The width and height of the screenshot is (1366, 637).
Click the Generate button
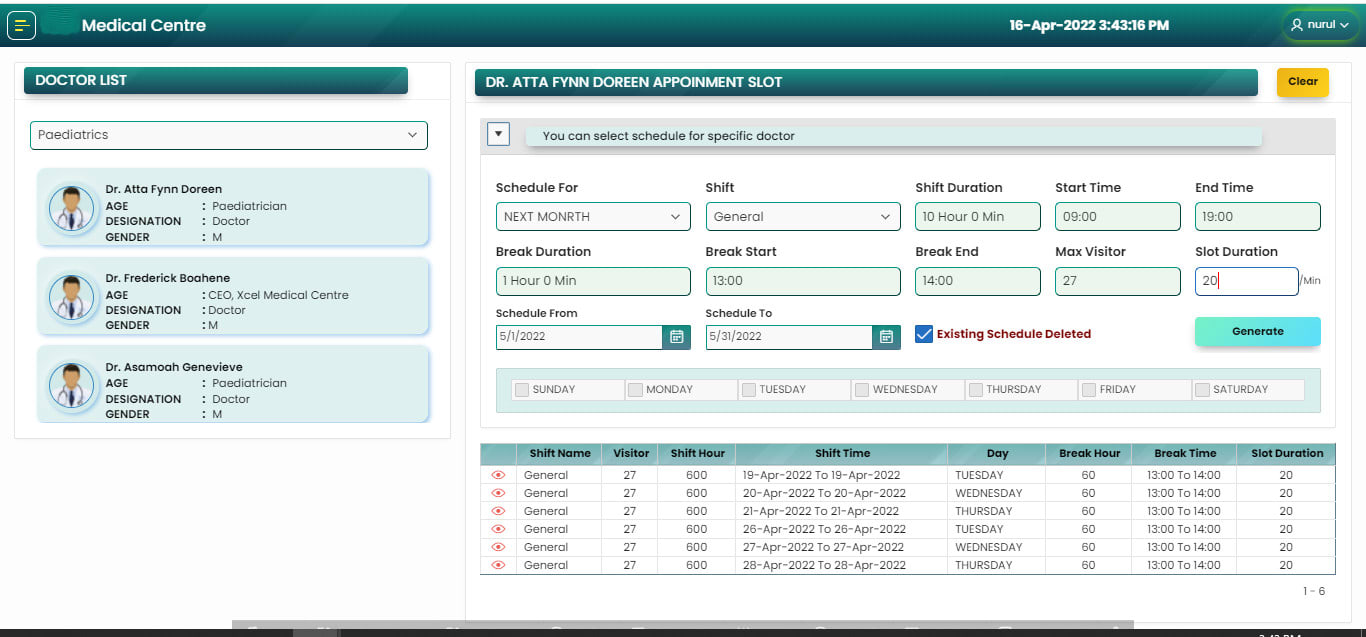tap(1257, 331)
